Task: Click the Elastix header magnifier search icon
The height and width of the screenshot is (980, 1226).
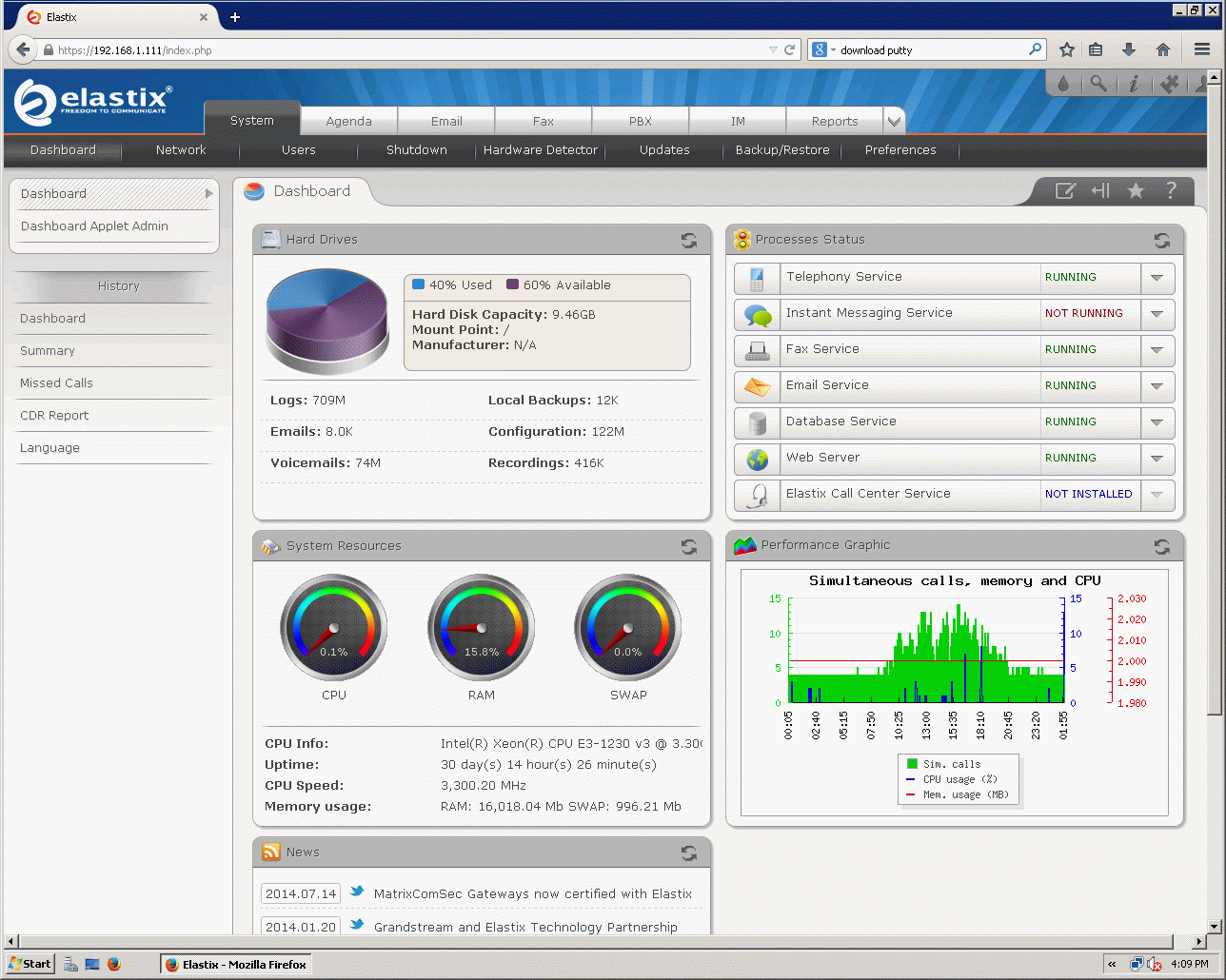Action: click(1098, 84)
